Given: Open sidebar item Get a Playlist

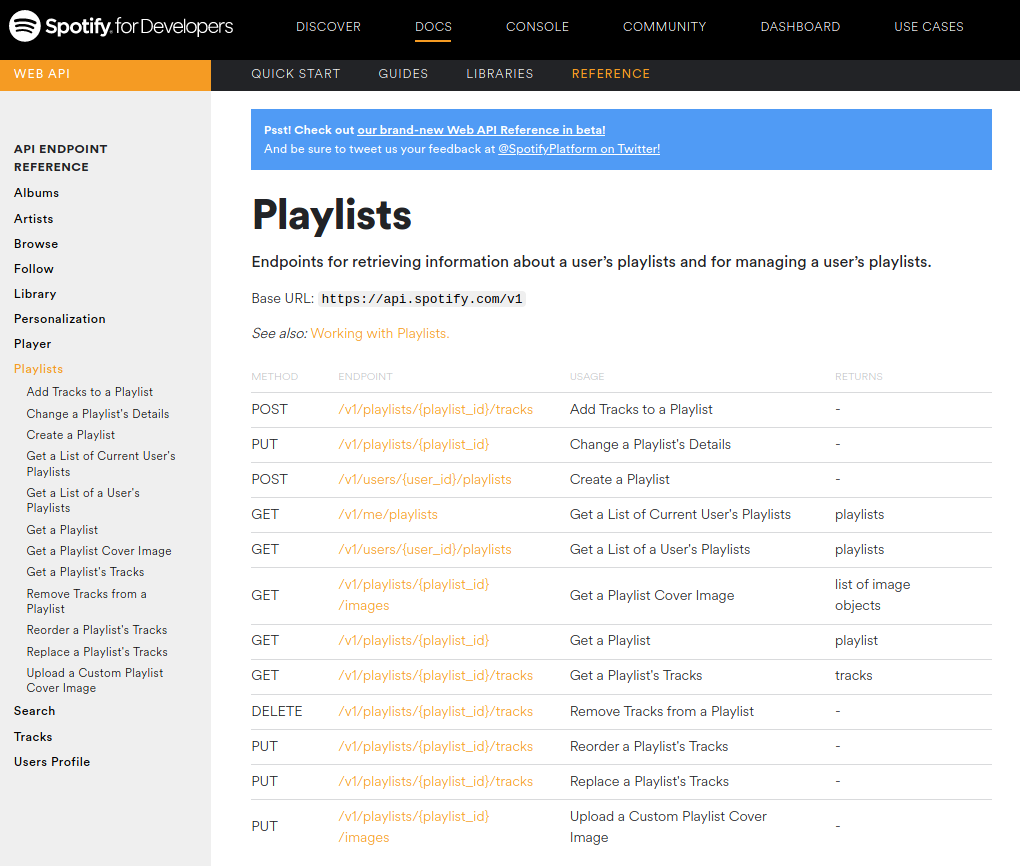Looking at the screenshot, I should point(62,530).
